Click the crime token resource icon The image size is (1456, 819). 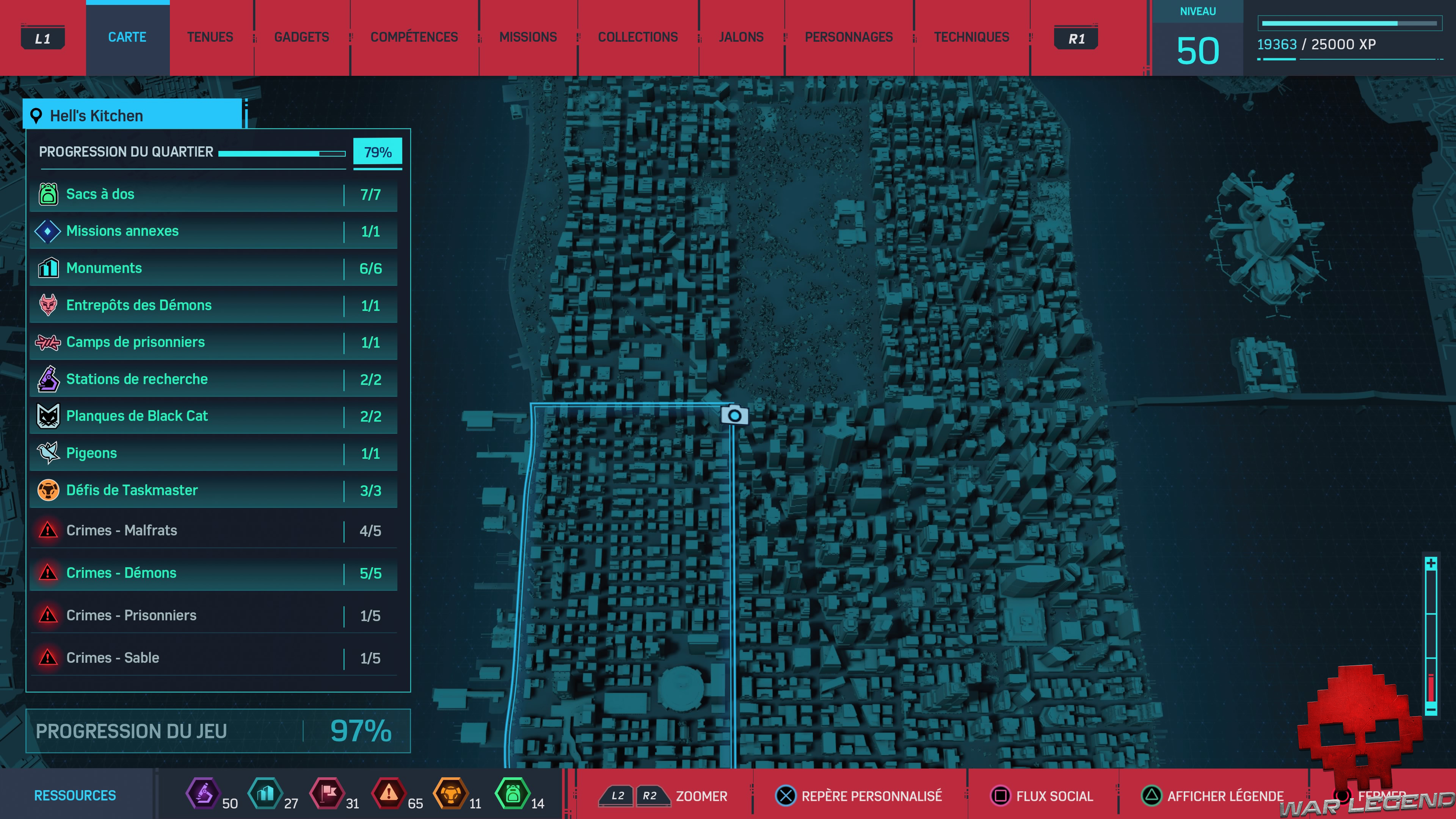[389, 793]
